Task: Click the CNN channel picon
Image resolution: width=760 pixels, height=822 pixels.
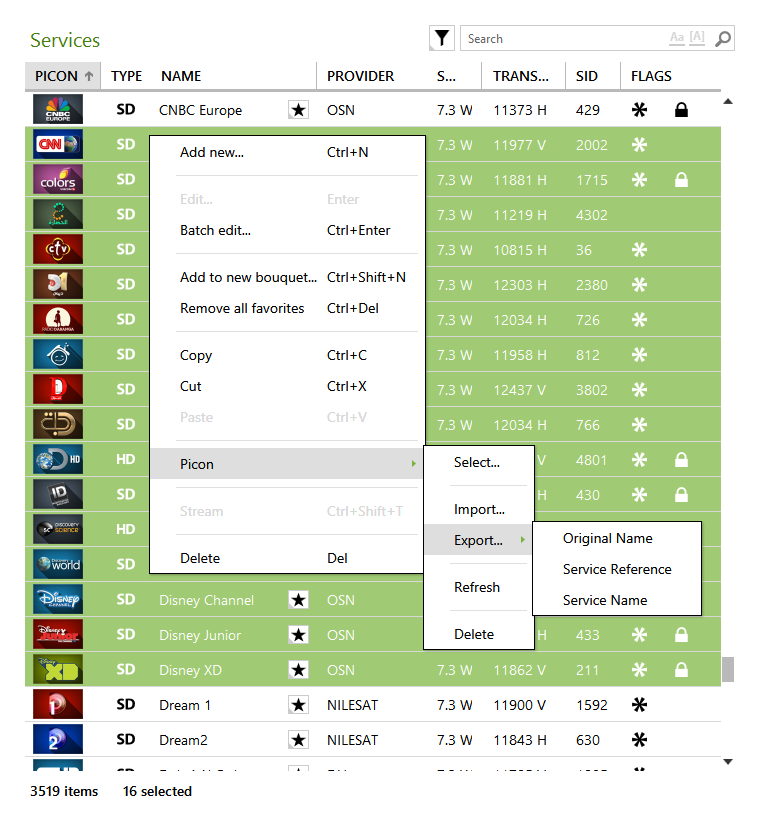Action: tap(58, 145)
